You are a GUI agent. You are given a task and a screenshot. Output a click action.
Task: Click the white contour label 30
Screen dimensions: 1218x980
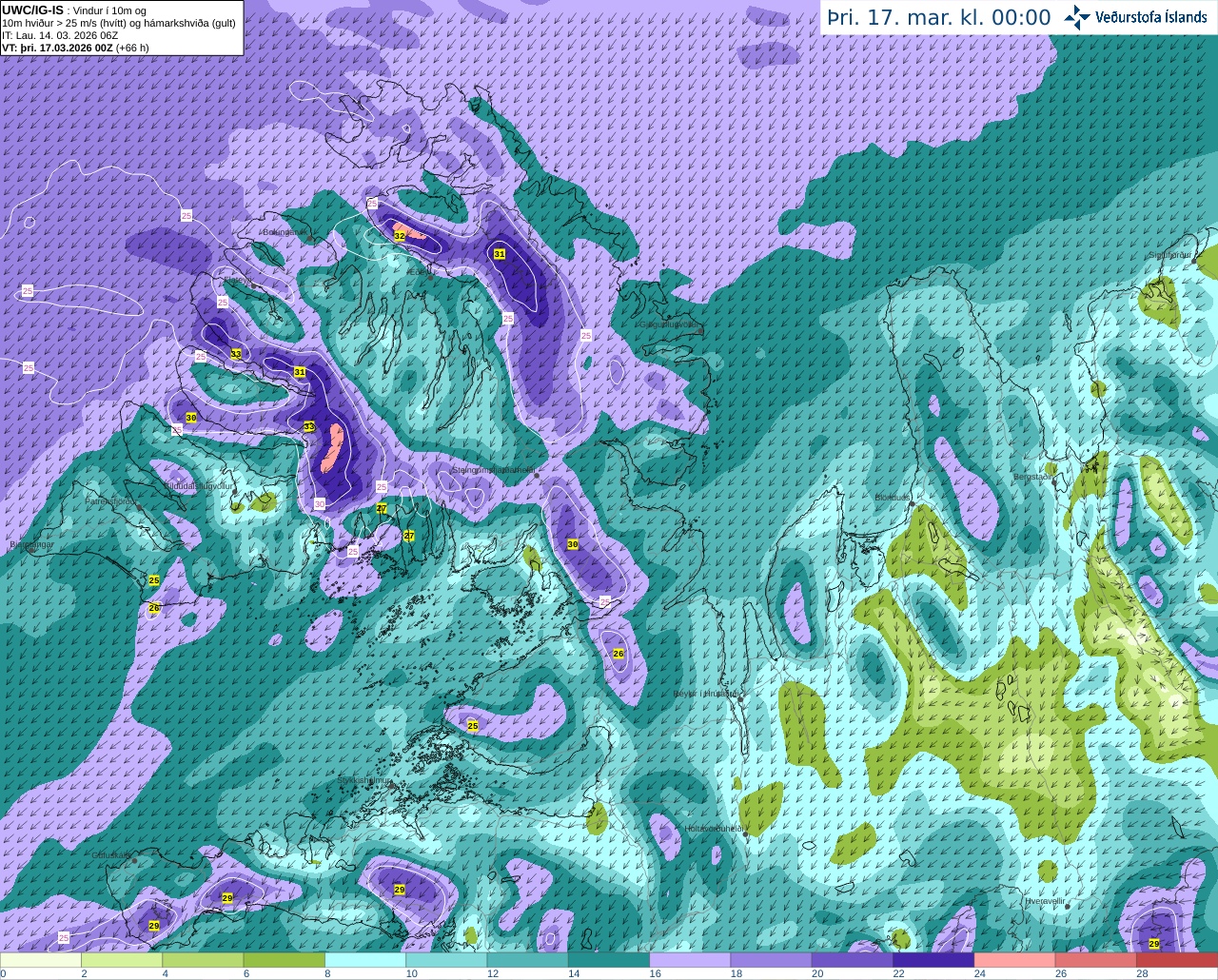pos(320,503)
